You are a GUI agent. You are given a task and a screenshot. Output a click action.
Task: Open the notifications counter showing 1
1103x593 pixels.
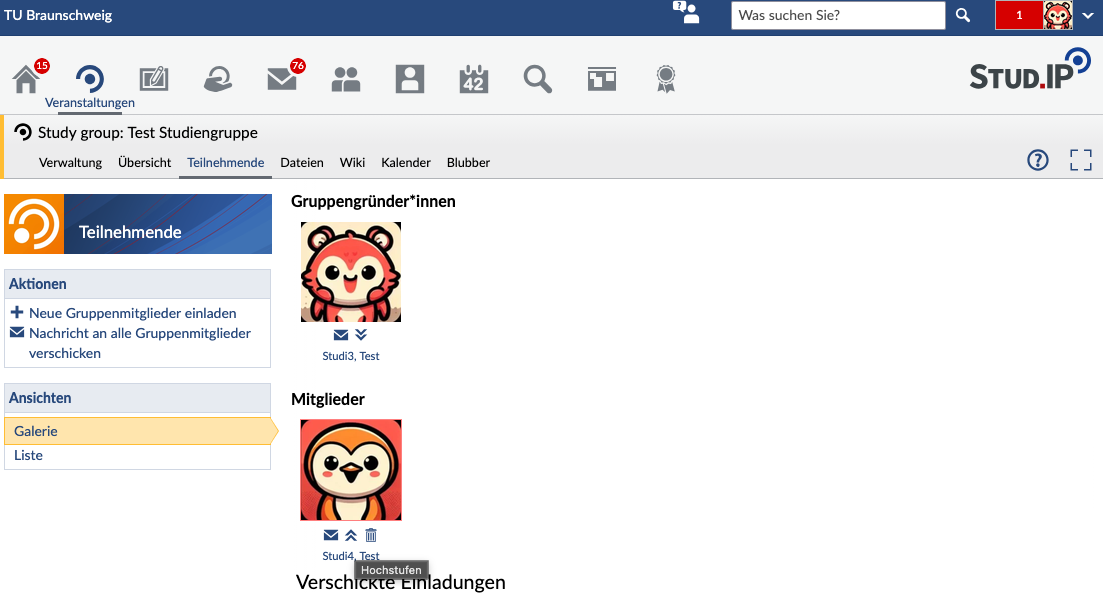point(1019,15)
